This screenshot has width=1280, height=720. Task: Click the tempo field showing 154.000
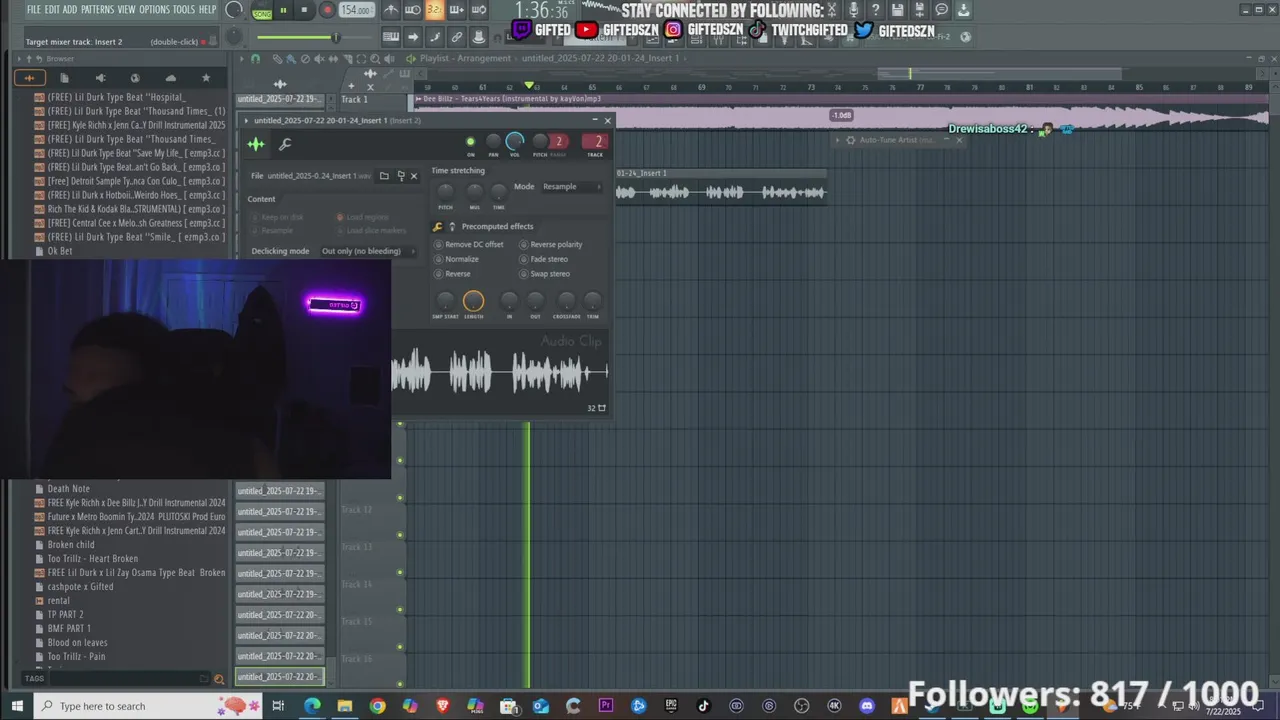pyautogui.click(x=356, y=10)
